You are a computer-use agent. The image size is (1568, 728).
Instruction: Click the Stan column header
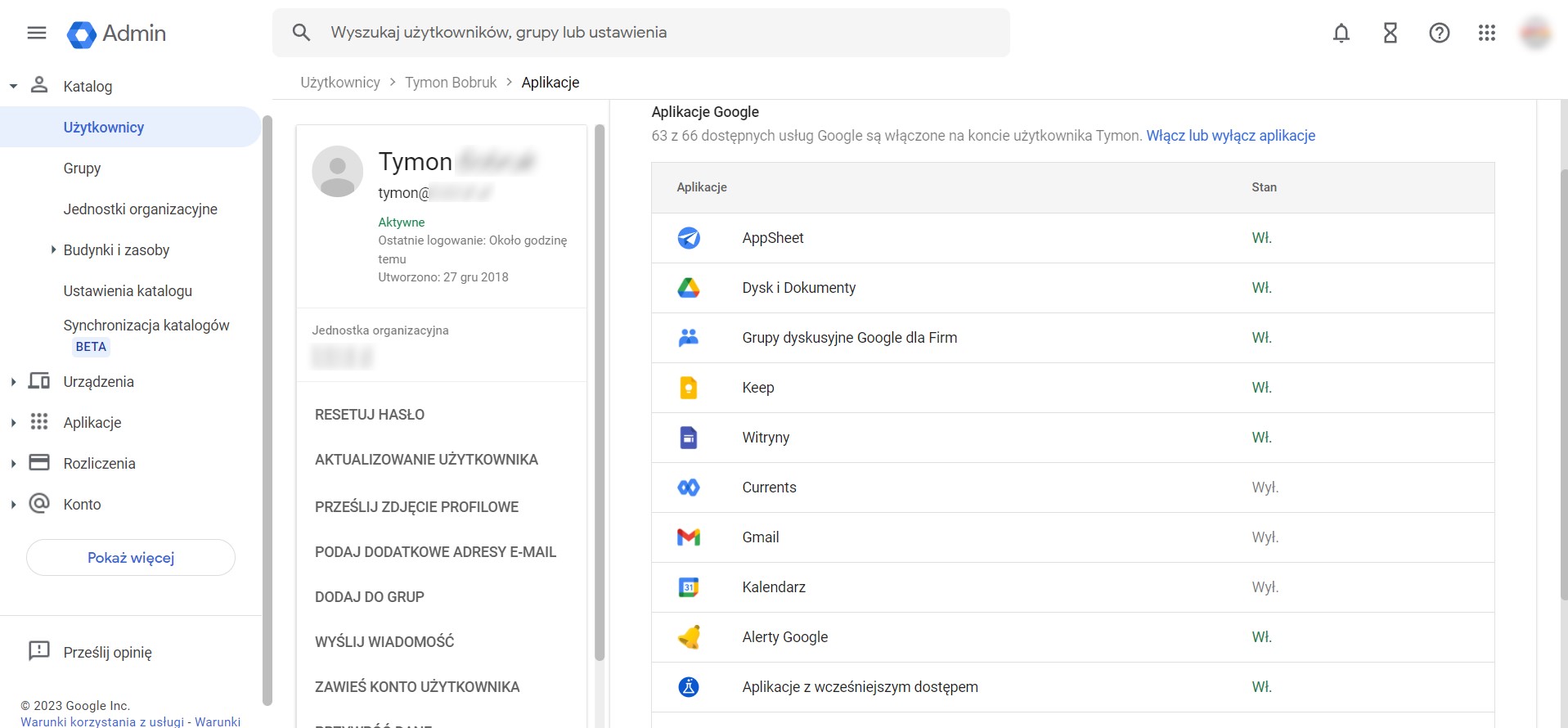(1264, 187)
